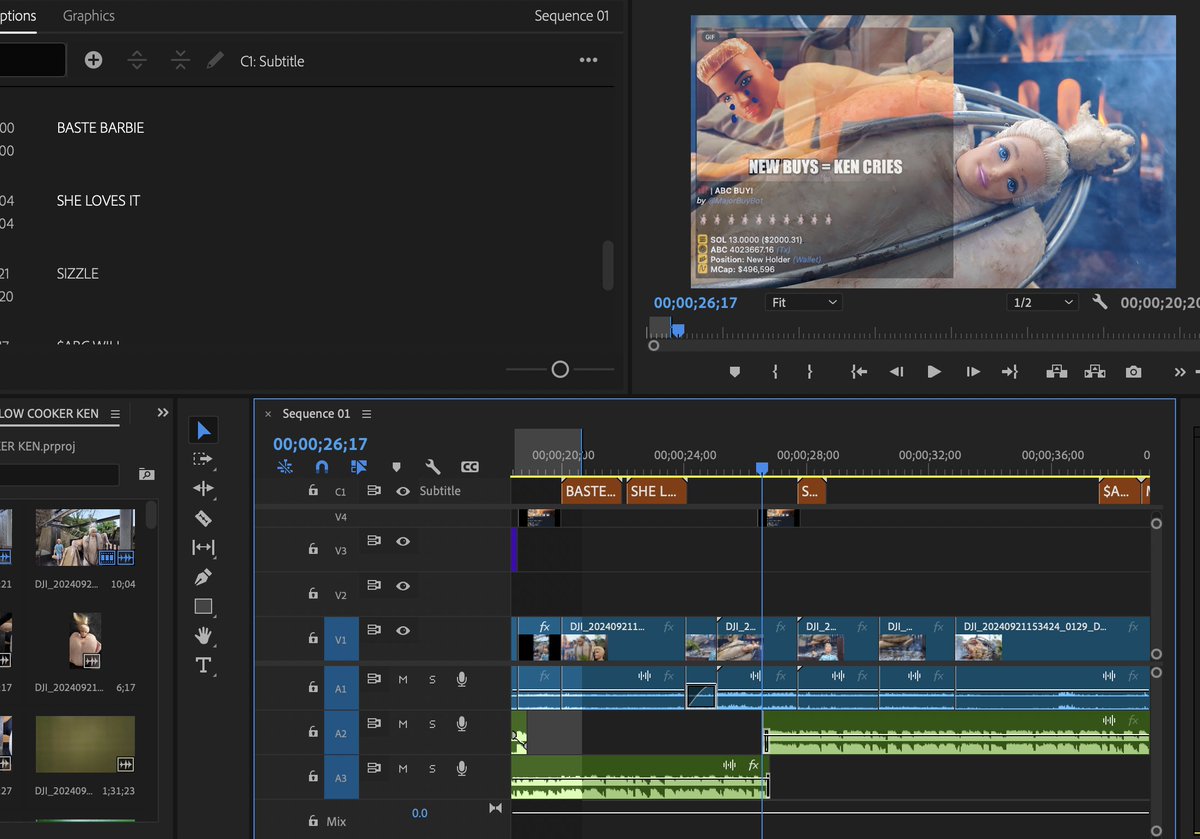Select the Hand tool
1200x839 pixels.
[203, 635]
